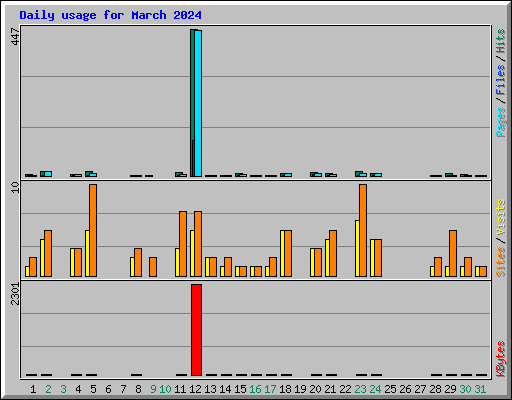Click day label 8 on the x-axis
This screenshot has height=400, width=512.
[x=138, y=389]
